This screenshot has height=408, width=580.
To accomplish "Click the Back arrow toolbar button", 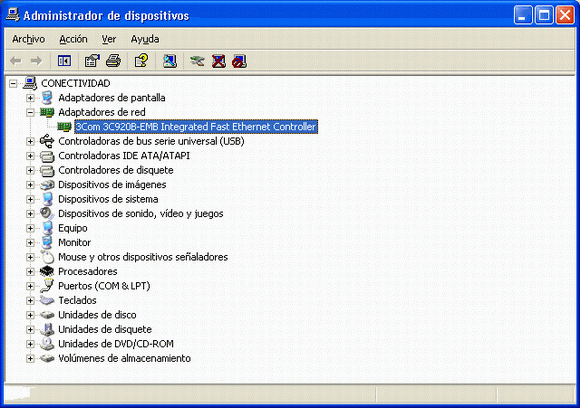I will (16, 61).
